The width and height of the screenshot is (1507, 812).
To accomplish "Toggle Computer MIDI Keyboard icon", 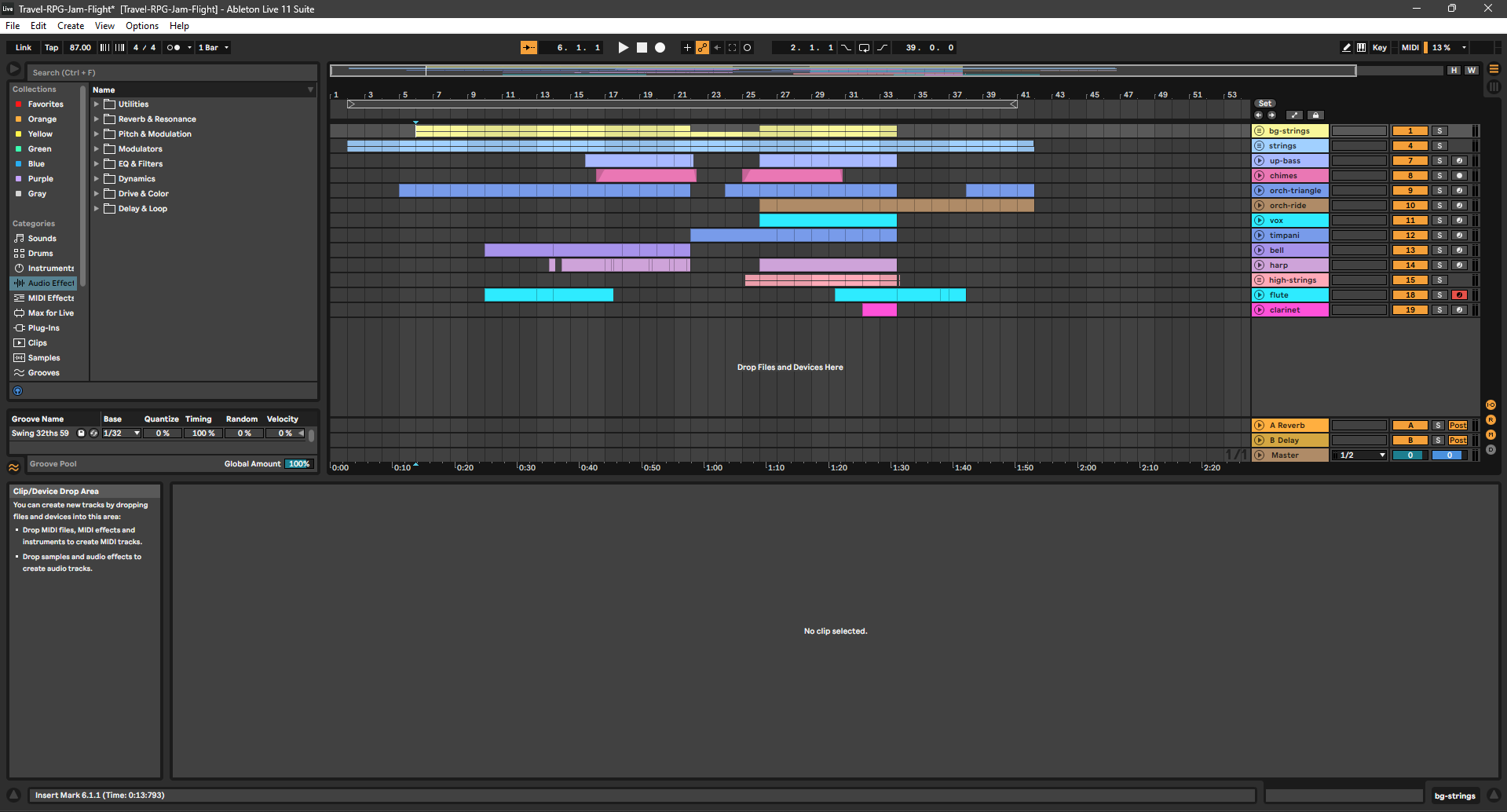I will [1361, 48].
